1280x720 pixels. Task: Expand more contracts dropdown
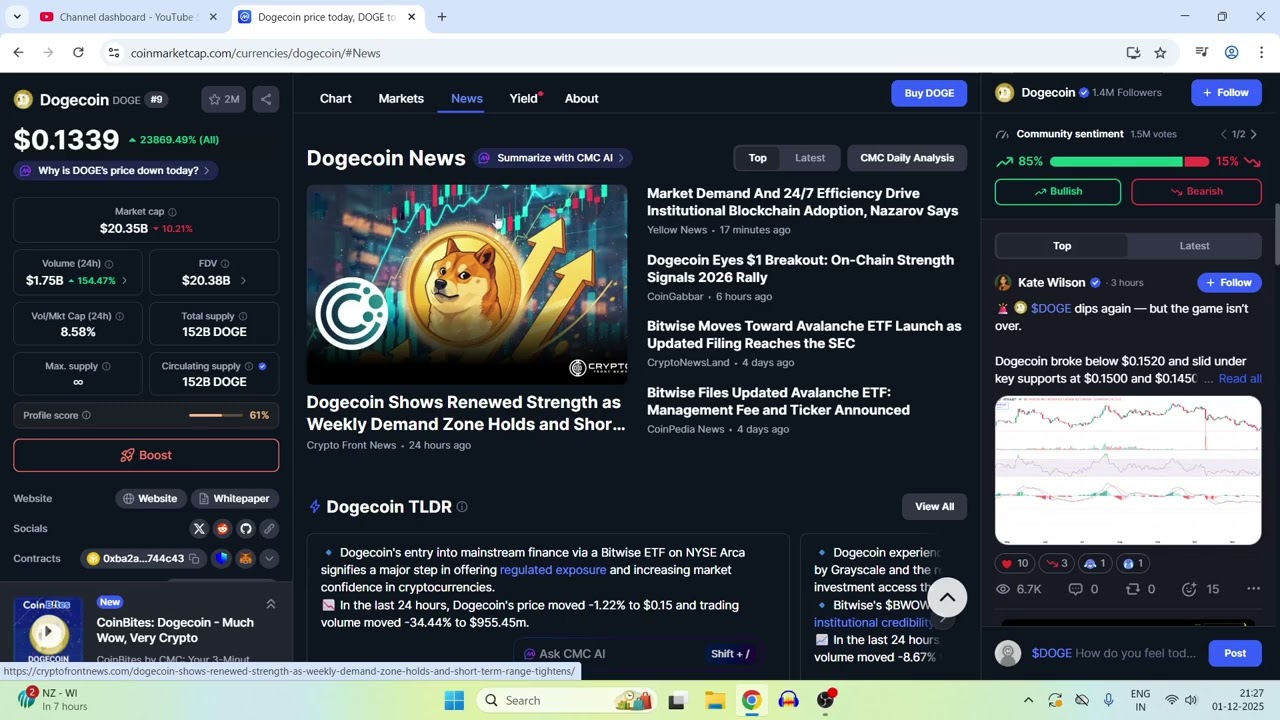click(269, 558)
